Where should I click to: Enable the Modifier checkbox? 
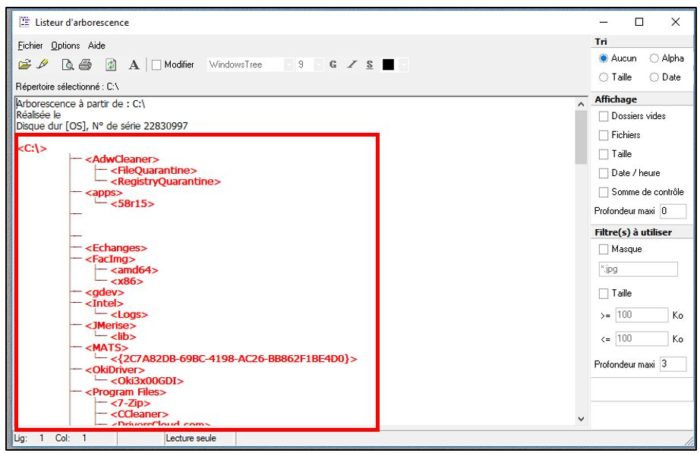pos(156,65)
